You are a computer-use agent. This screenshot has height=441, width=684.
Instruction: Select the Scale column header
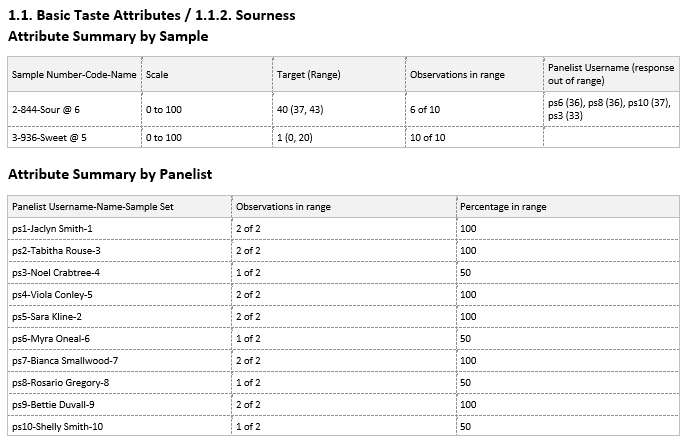click(x=157, y=75)
